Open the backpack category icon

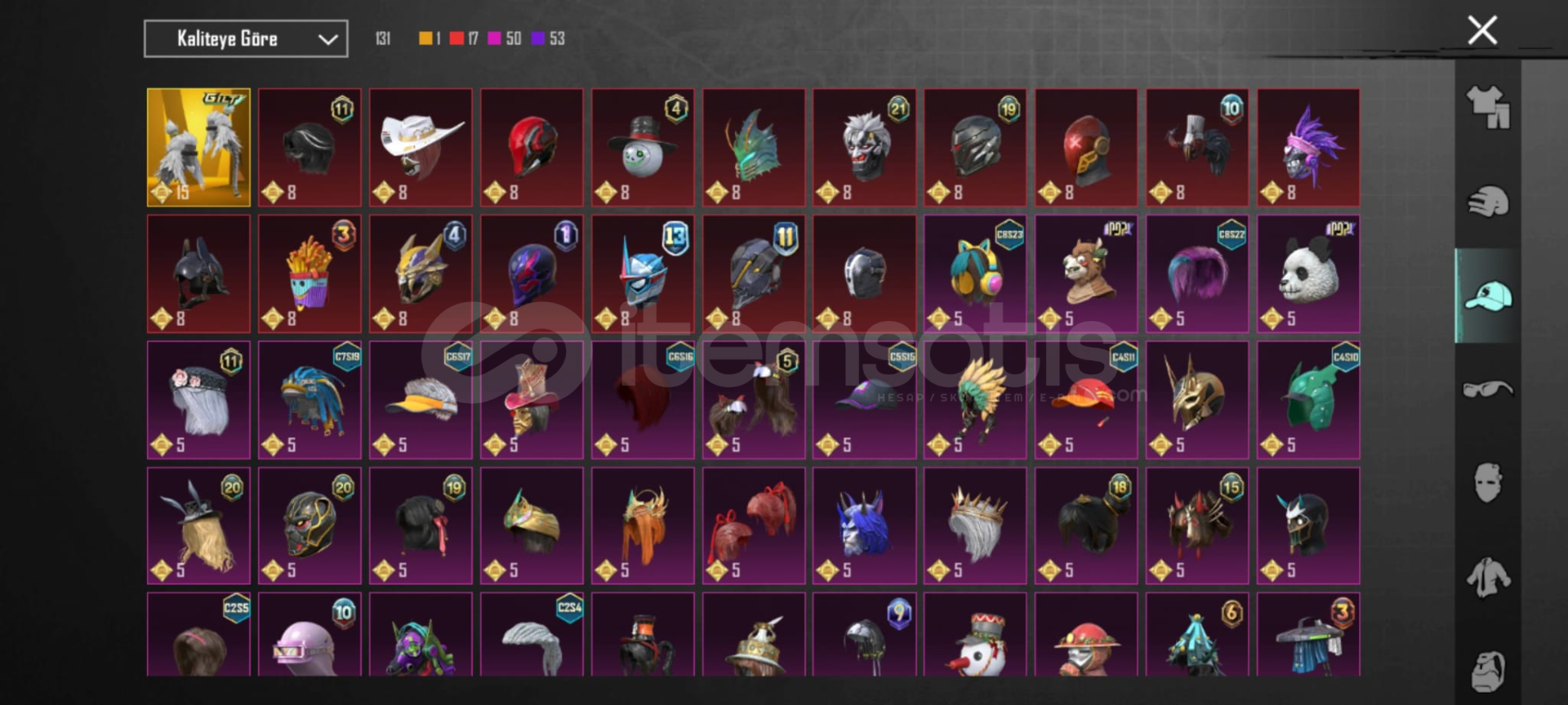[x=1488, y=671]
